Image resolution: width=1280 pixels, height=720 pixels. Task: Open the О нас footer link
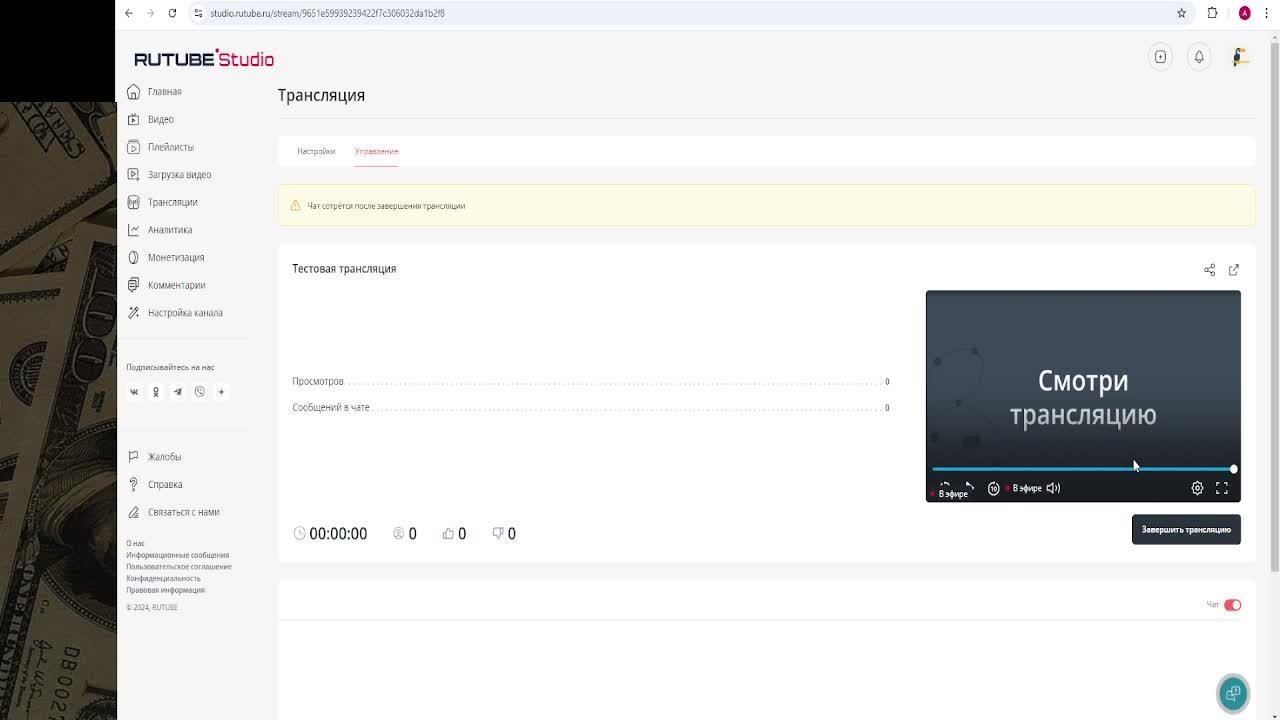tap(135, 543)
